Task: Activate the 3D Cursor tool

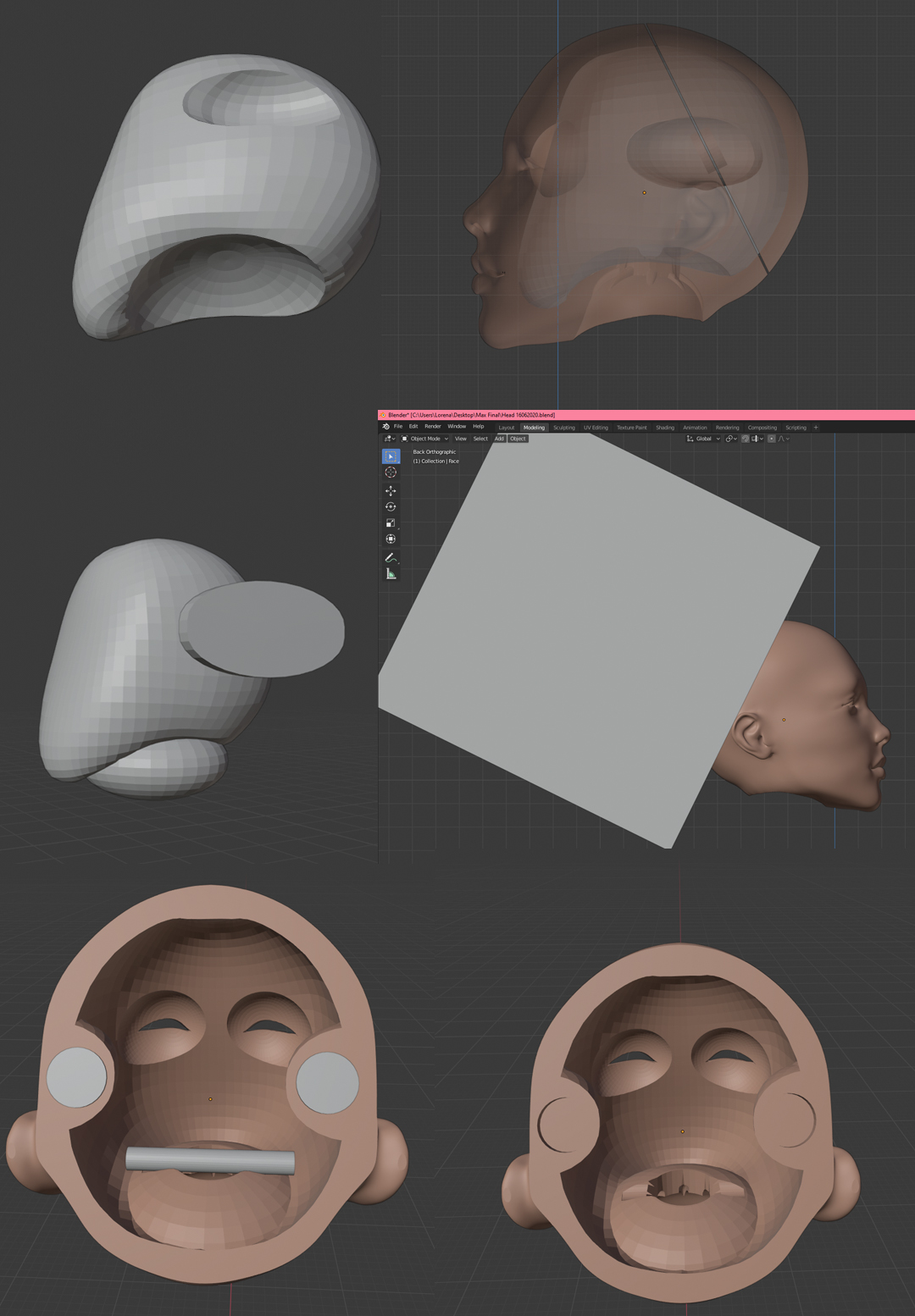Action: click(x=391, y=473)
